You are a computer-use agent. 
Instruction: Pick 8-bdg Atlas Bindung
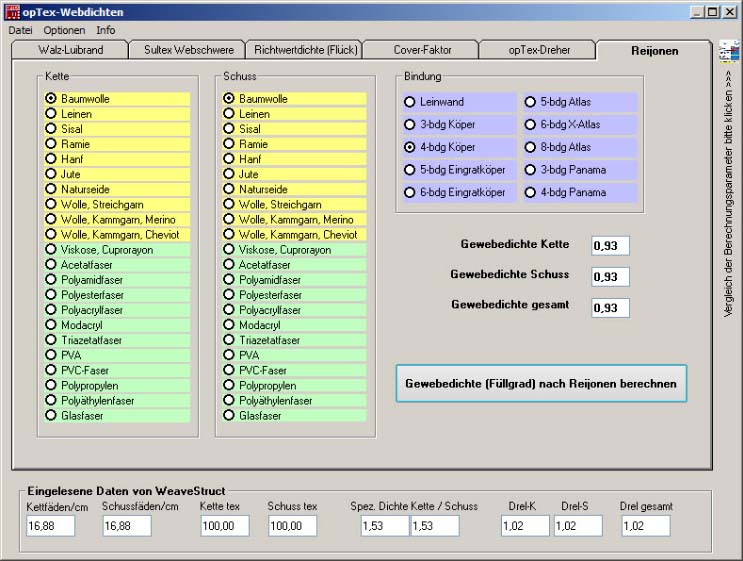click(x=580, y=147)
